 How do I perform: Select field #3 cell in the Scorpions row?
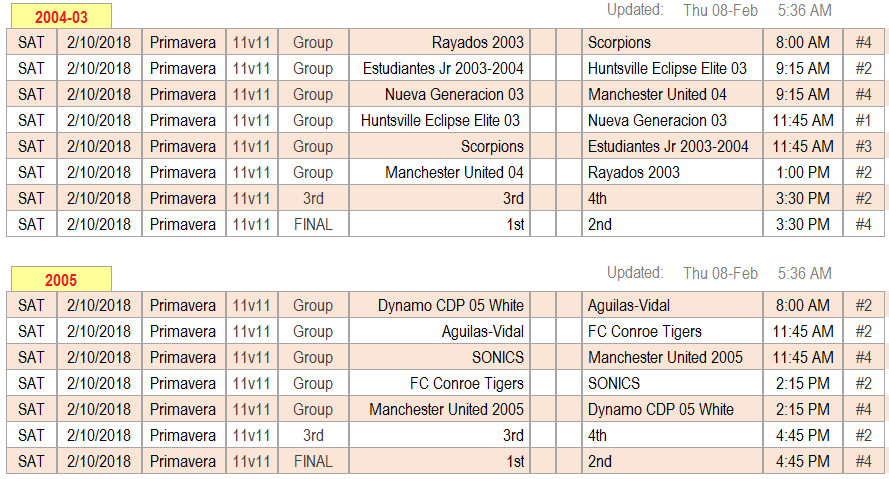[x=863, y=147]
